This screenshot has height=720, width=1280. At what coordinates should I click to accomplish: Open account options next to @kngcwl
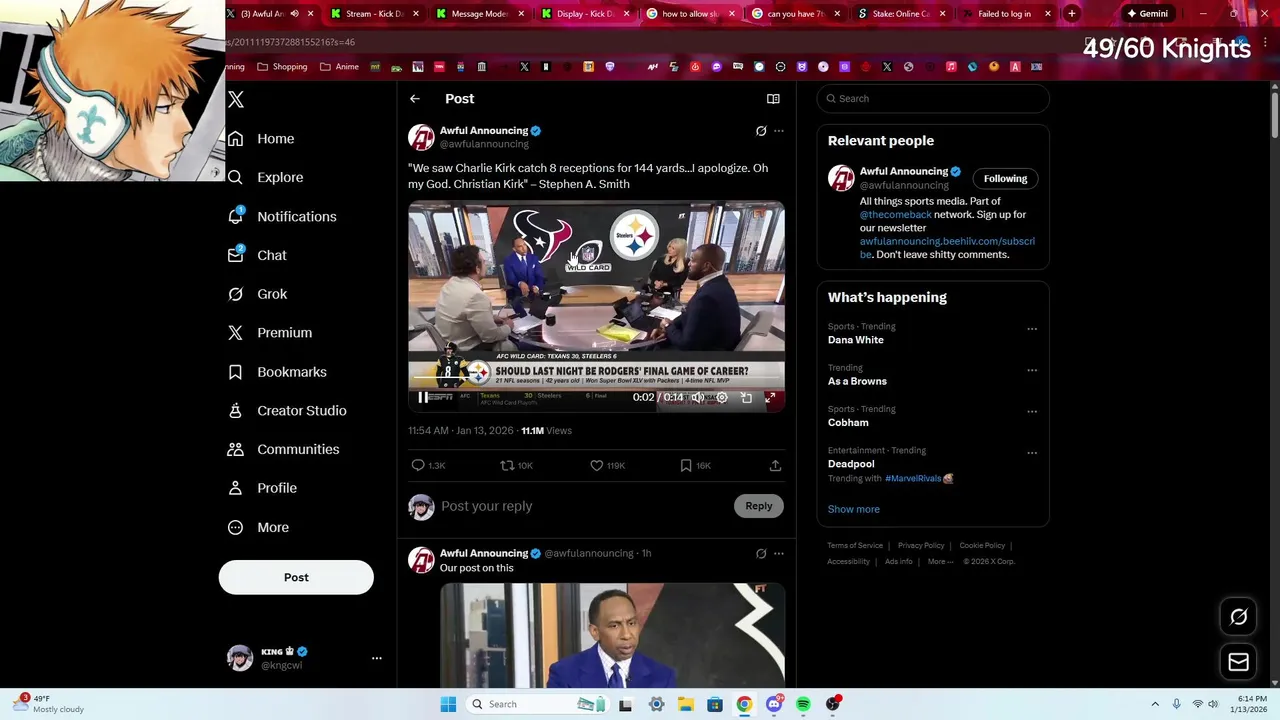click(x=377, y=658)
